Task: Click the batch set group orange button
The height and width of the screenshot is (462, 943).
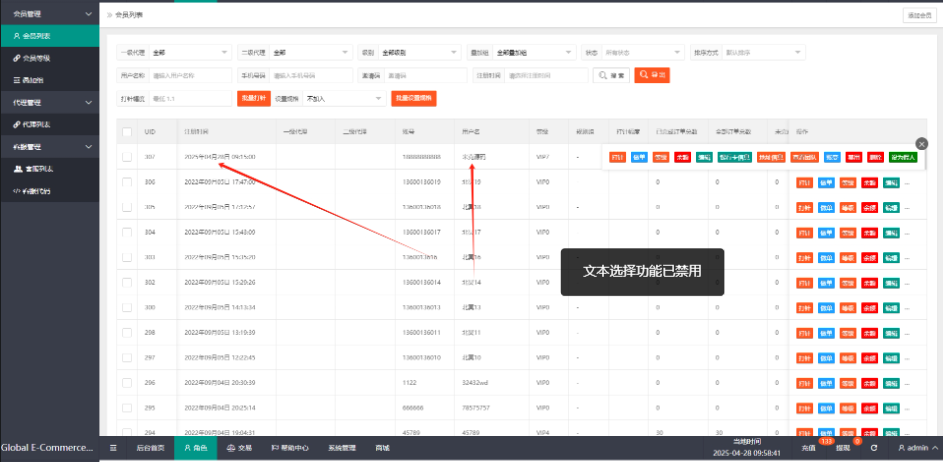Action: pos(414,99)
